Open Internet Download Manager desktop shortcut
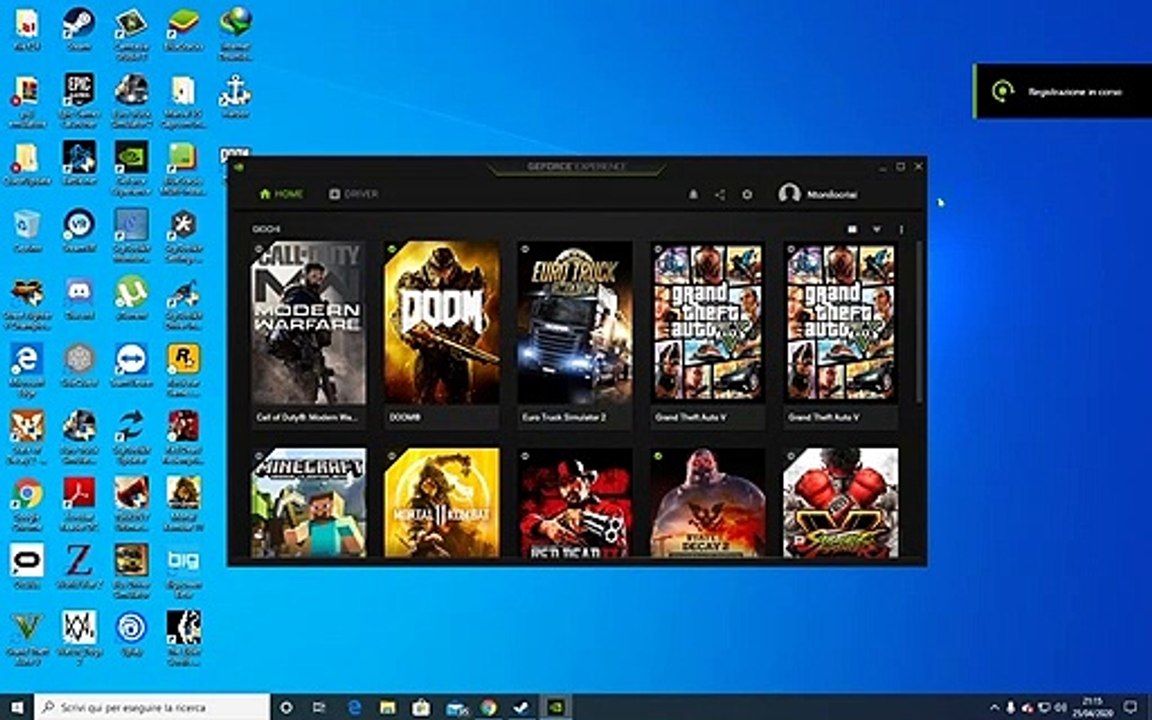 [x=235, y=32]
